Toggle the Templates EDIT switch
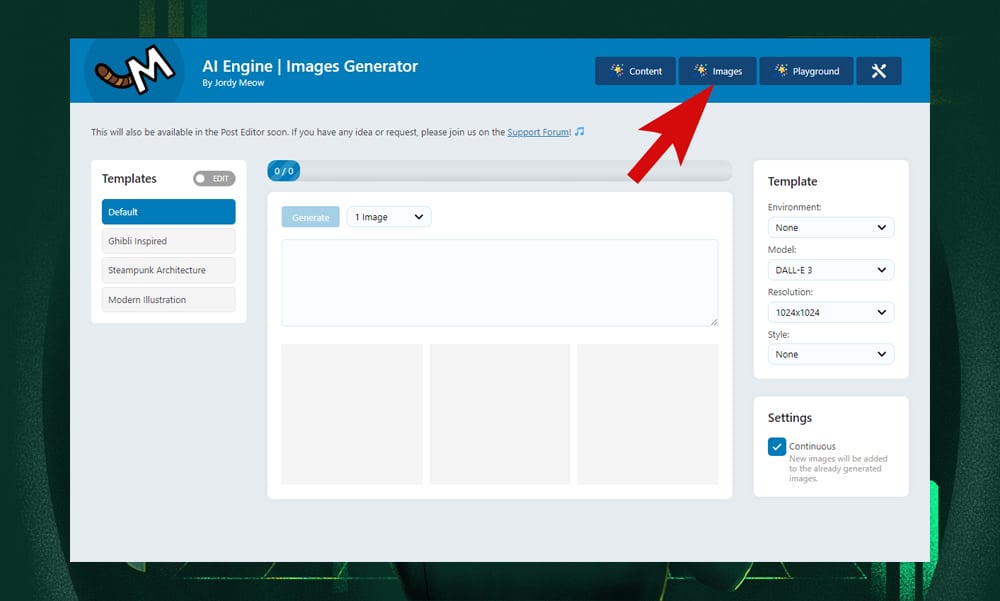This screenshot has width=1000, height=601. click(214, 179)
